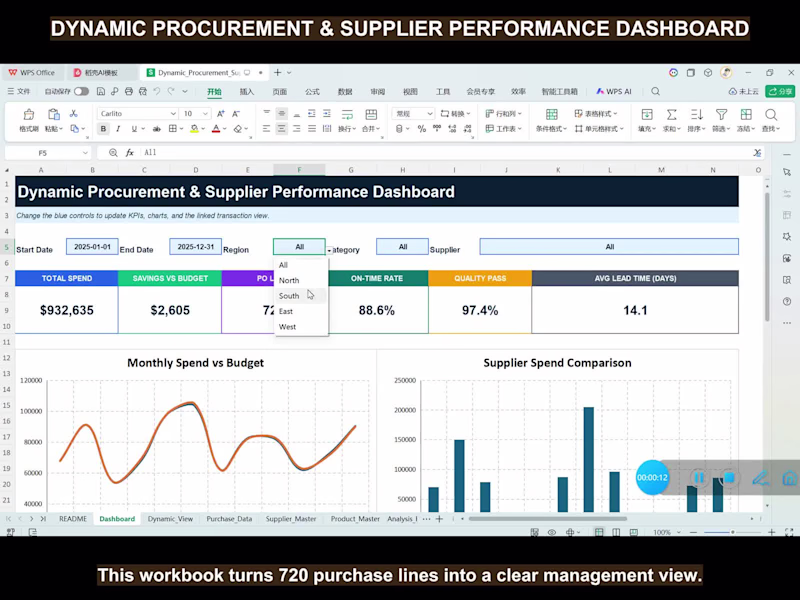Screen dimensions: 800x600
Task: Click the AutoSum sigma icon
Action: click(671, 114)
